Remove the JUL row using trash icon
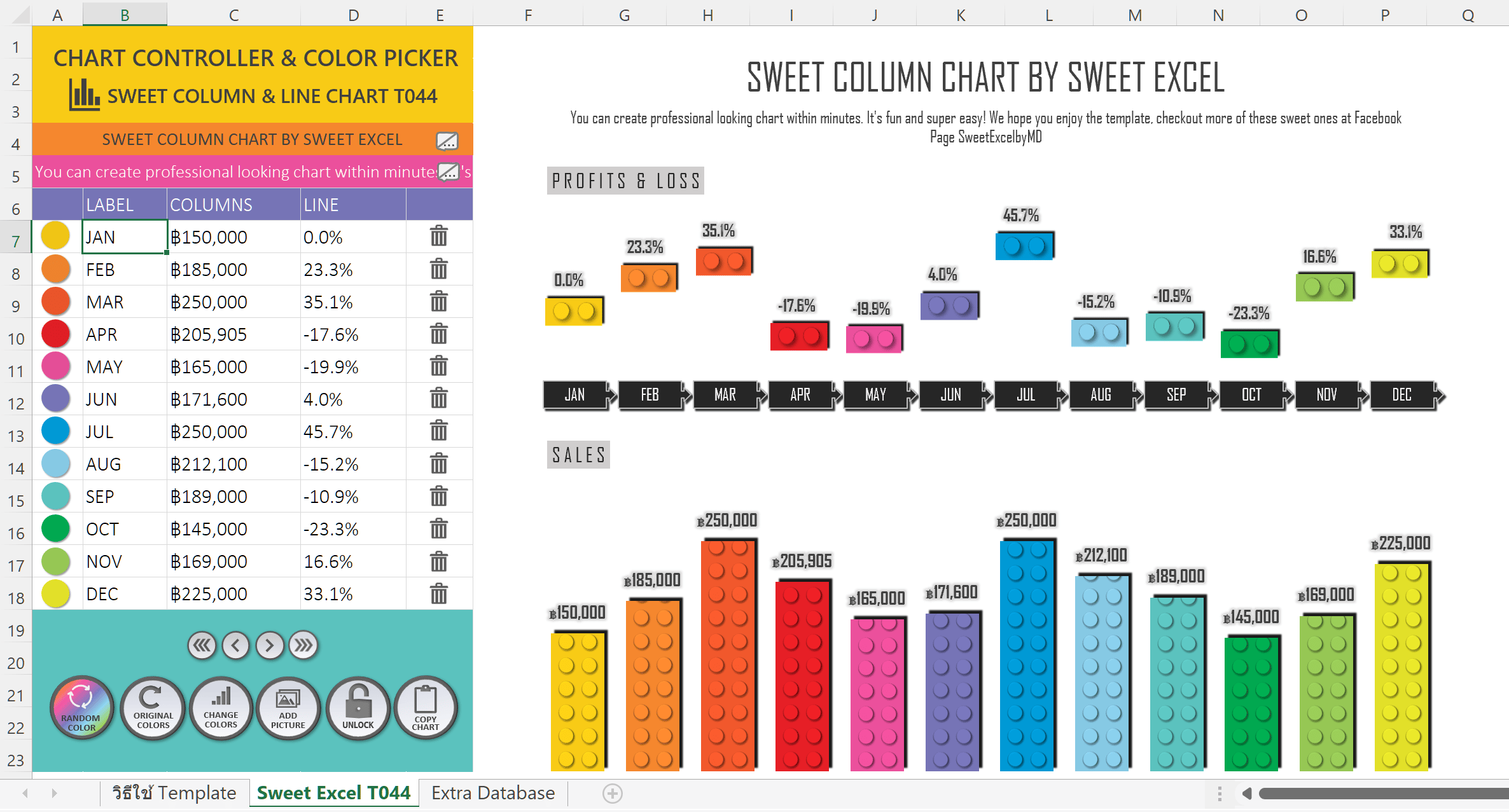 tap(439, 430)
